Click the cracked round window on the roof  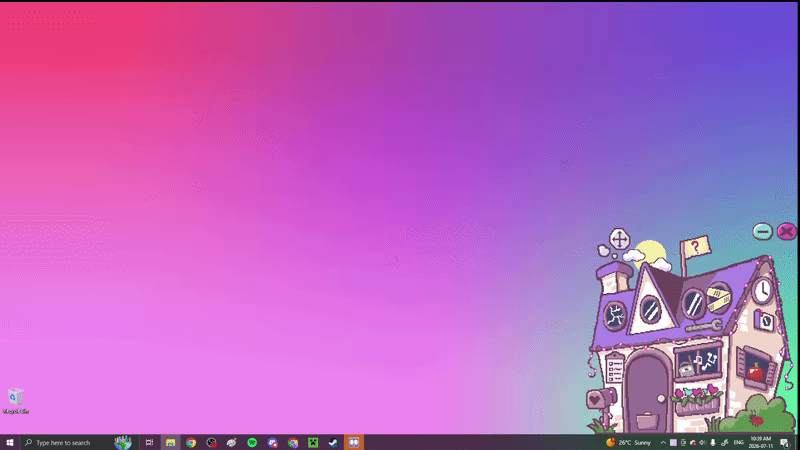pos(615,316)
